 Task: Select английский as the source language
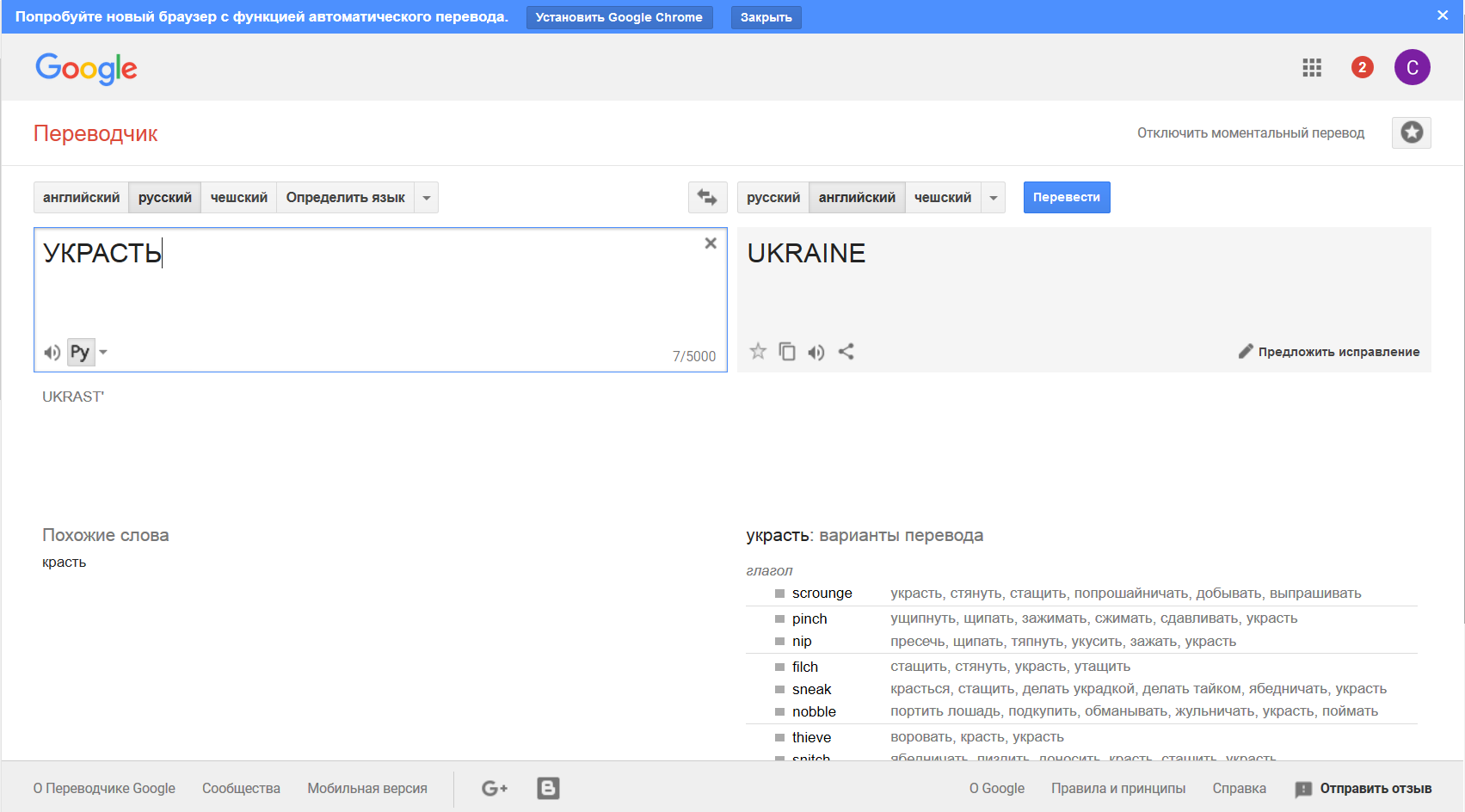point(82,197)
